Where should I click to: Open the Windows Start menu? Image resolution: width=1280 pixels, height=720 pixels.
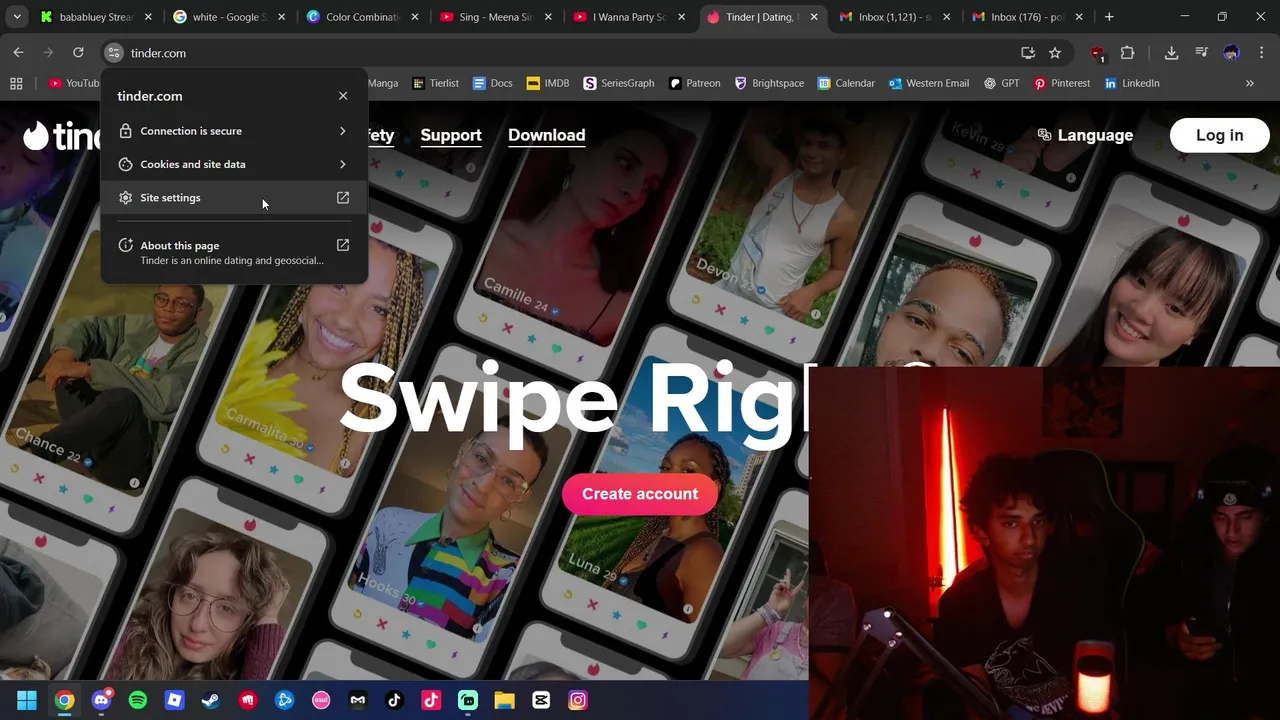27,701
